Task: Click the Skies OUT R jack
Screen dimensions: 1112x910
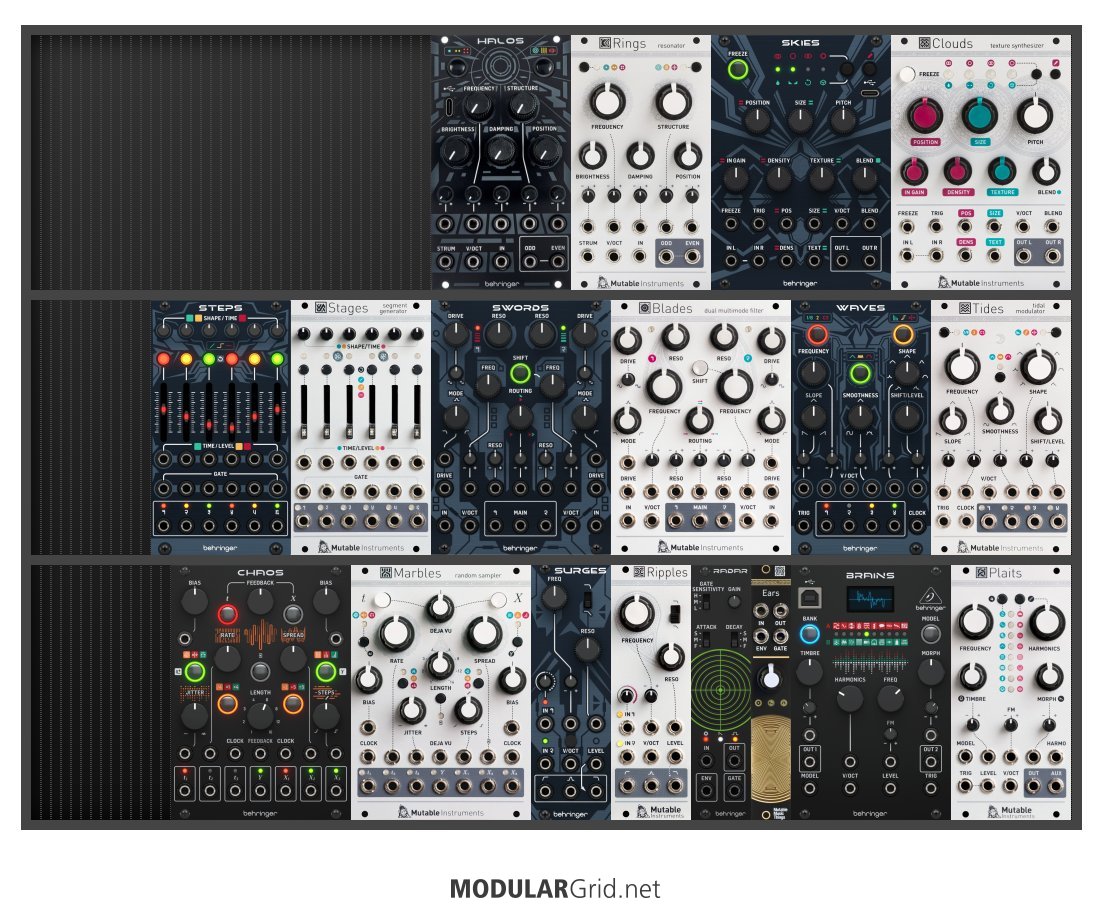Action: [869, 260]
